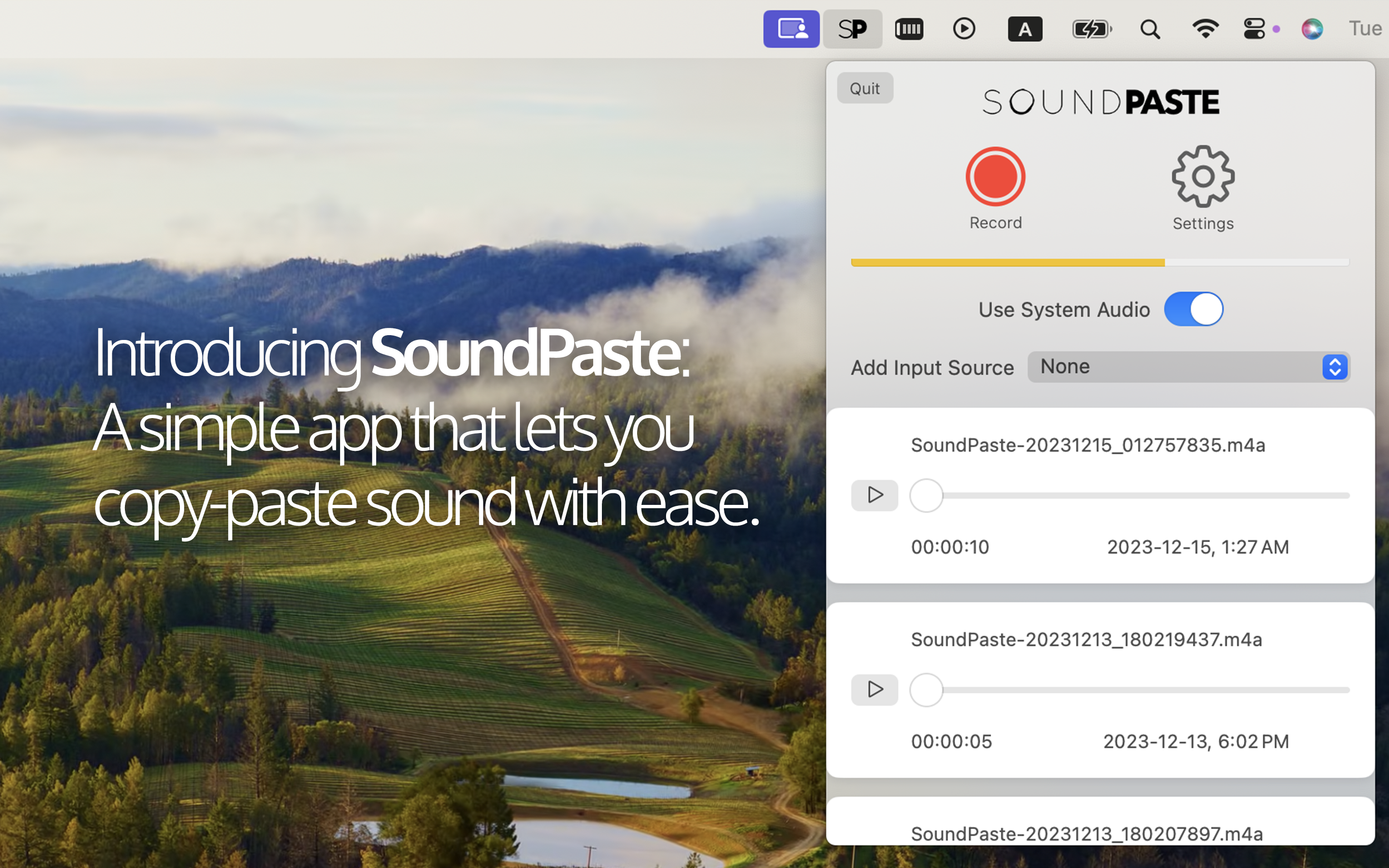Play recording SoundPaste-20231215_012757835.m4a
The width and height of the screenshot is (1389, 868).
coord(875,495)
